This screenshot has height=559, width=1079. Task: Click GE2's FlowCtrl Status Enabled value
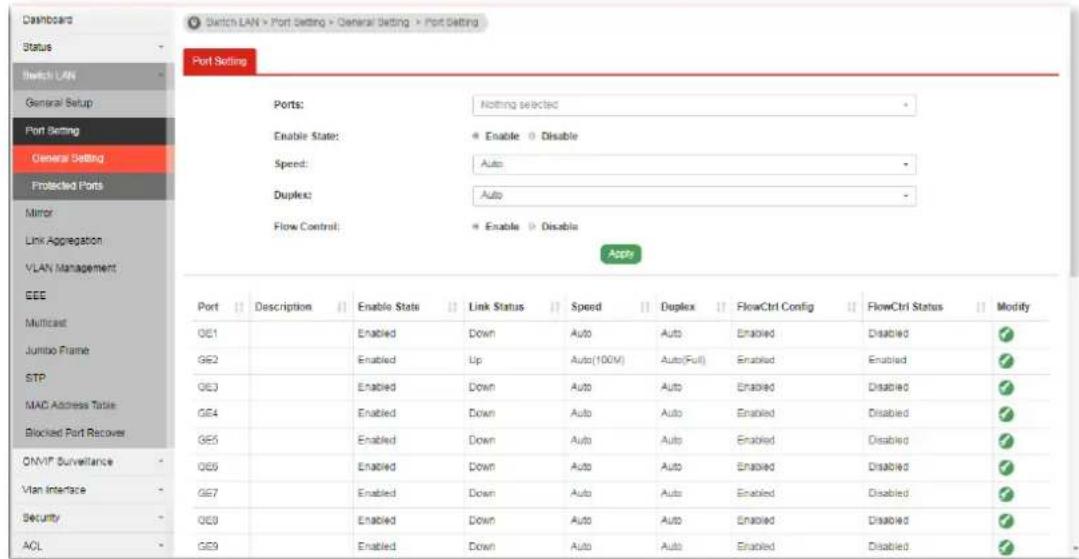tap(887, 360)
